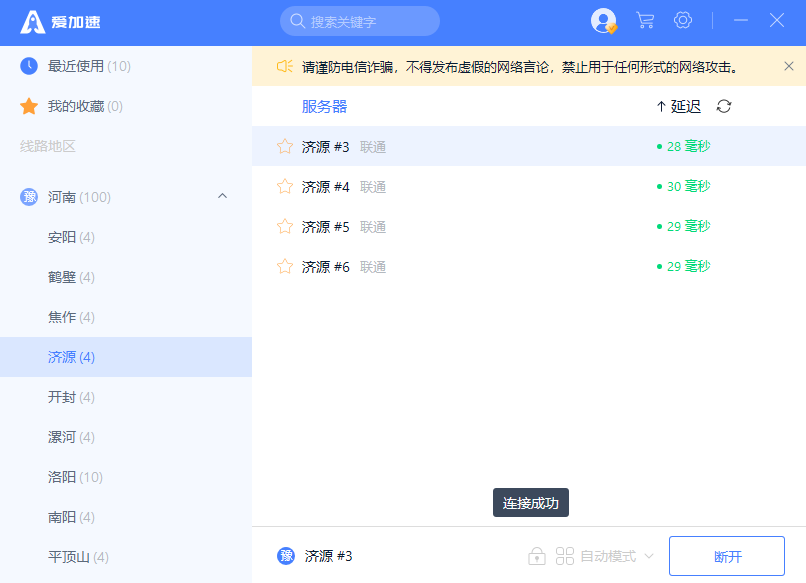806x583 pixels.
Task: Click the 豫 badge beside 河南
Action: click(x=29, y=197)
